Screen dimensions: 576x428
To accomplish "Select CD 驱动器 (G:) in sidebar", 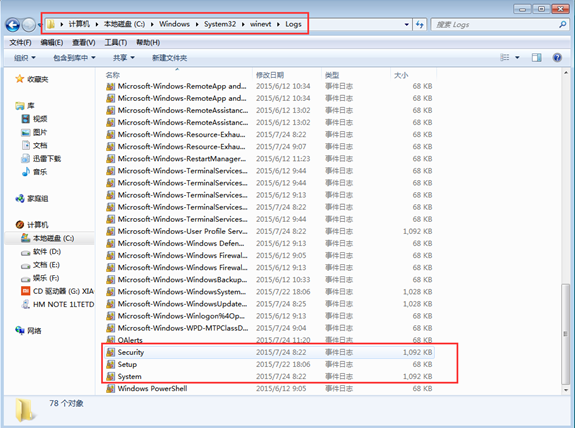I will (x=57, y=291).
